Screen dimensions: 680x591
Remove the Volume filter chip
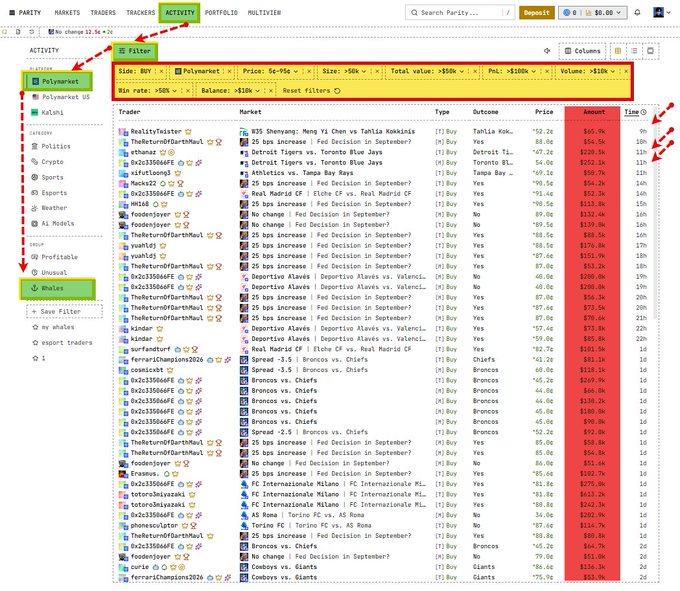point(626,71)
